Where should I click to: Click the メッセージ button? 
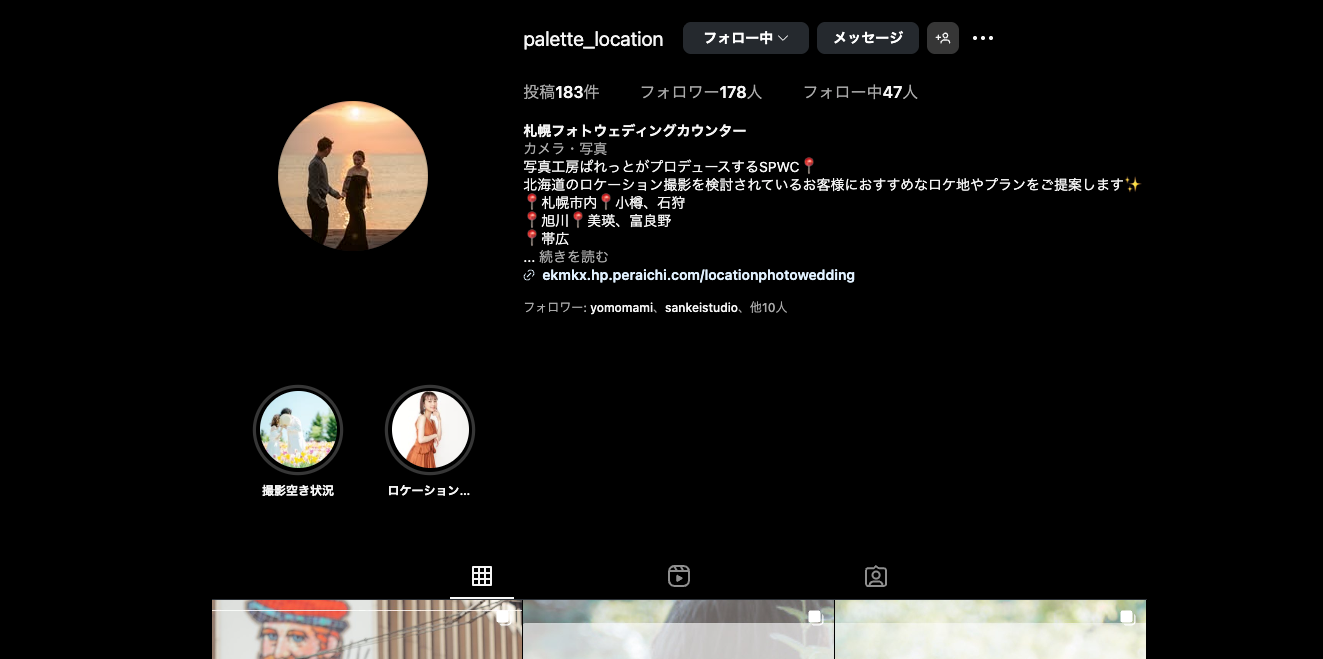click(x=867, y=38)
